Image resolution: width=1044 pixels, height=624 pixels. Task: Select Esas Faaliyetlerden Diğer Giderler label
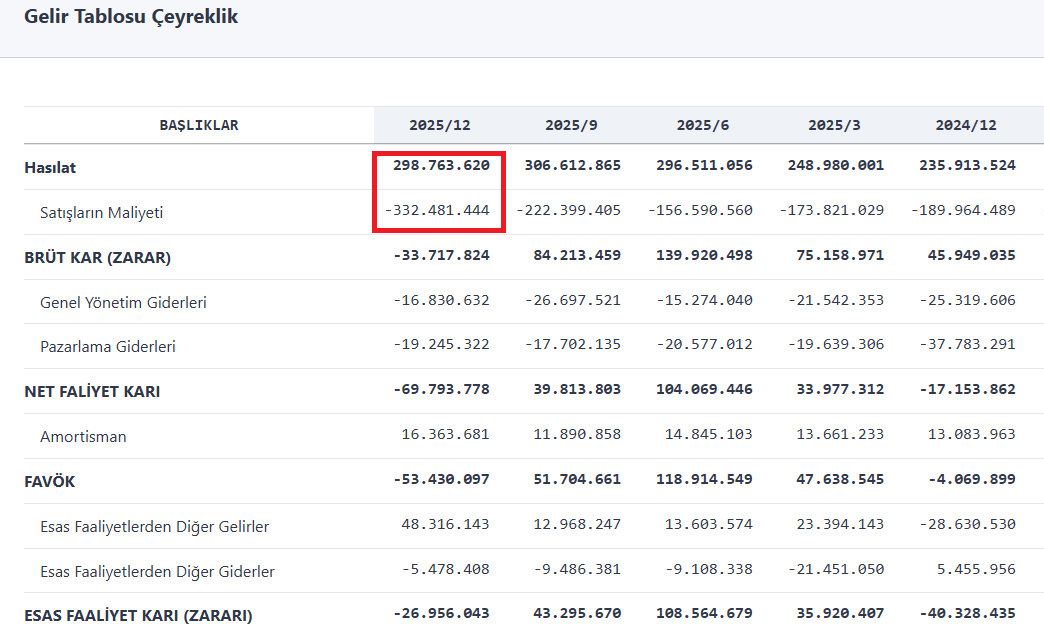click(x=157, y=571)
